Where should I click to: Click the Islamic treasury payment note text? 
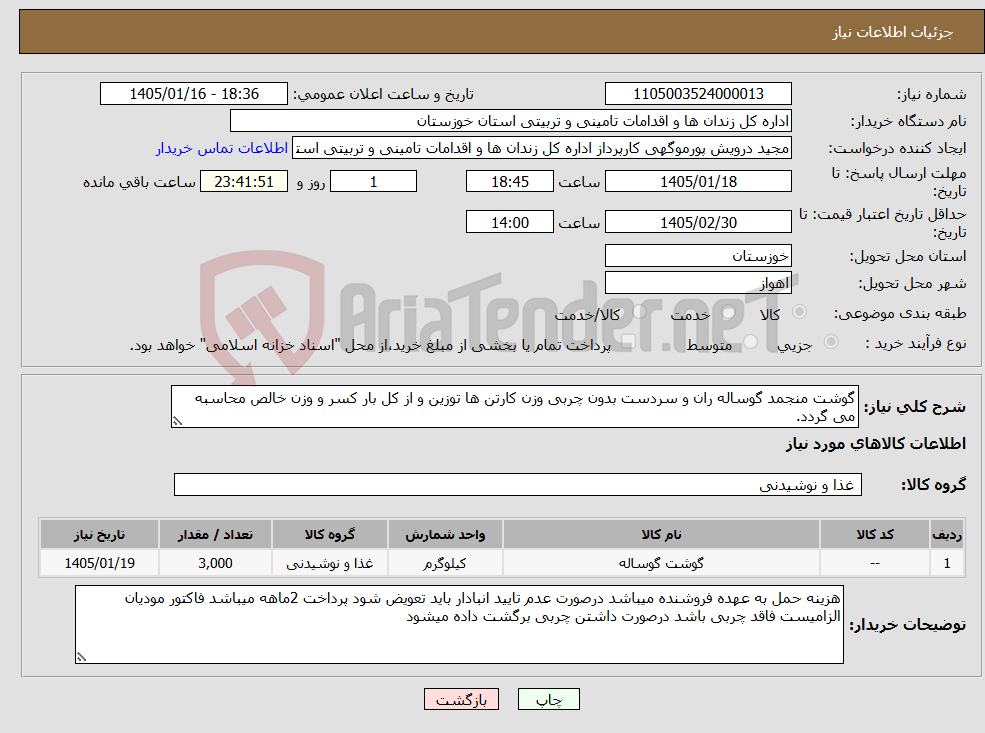pos(370,345)
